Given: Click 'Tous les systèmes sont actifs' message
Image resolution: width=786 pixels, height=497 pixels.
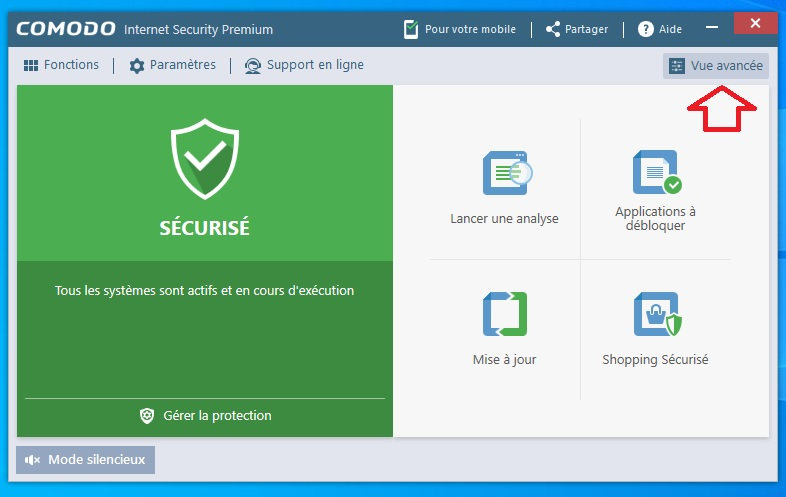Looking at the screenshot, I should [205, 290].
